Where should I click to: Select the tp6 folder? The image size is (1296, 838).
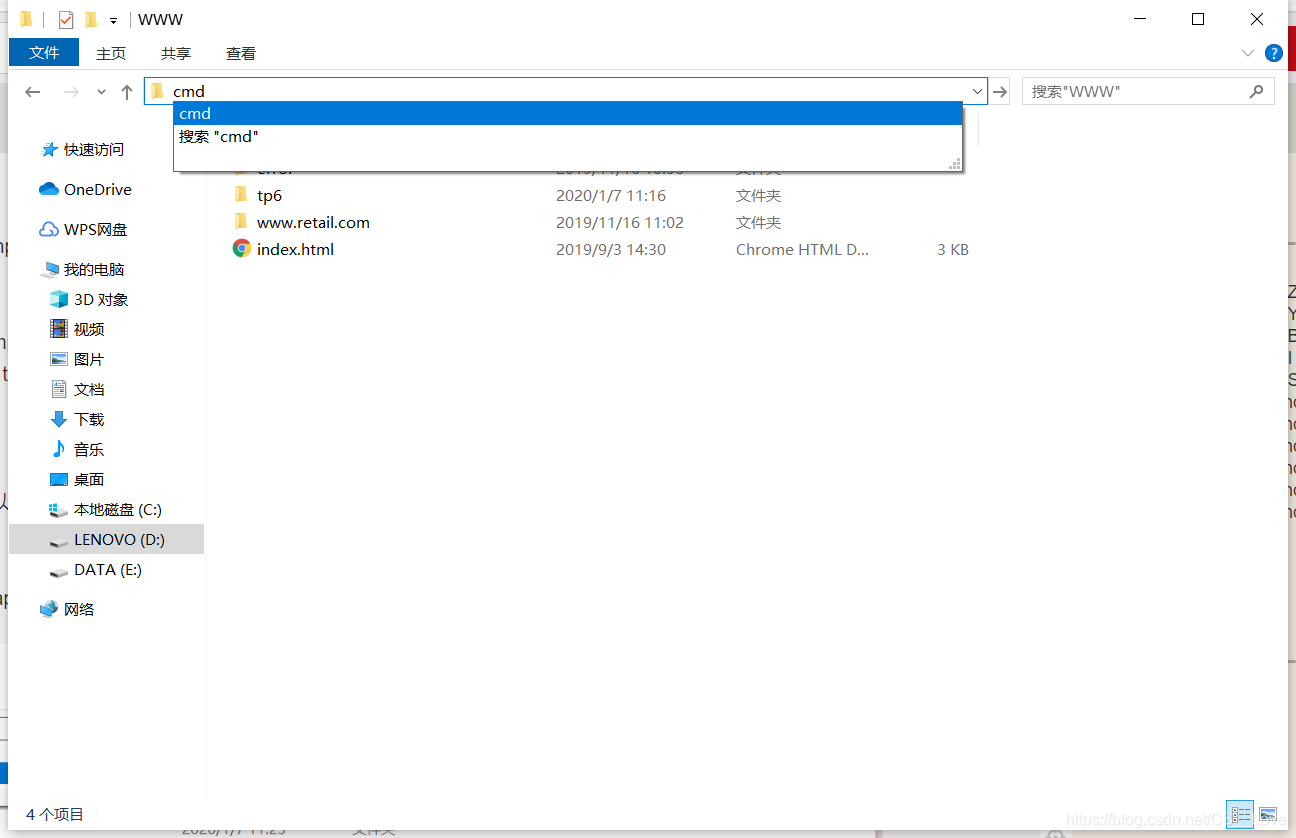[x=270, y=196]
